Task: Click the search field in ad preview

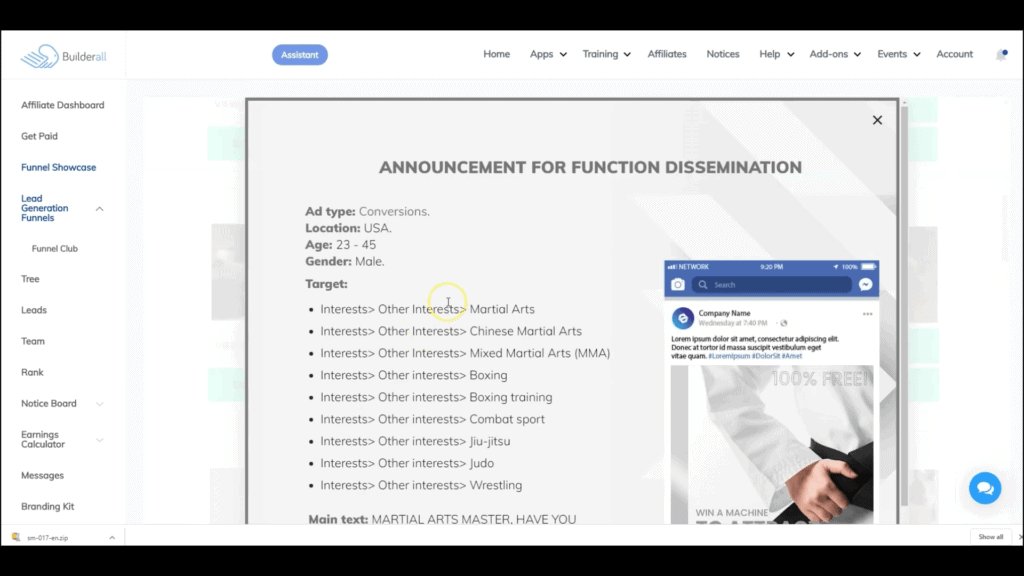Action: tap(773, 285)
